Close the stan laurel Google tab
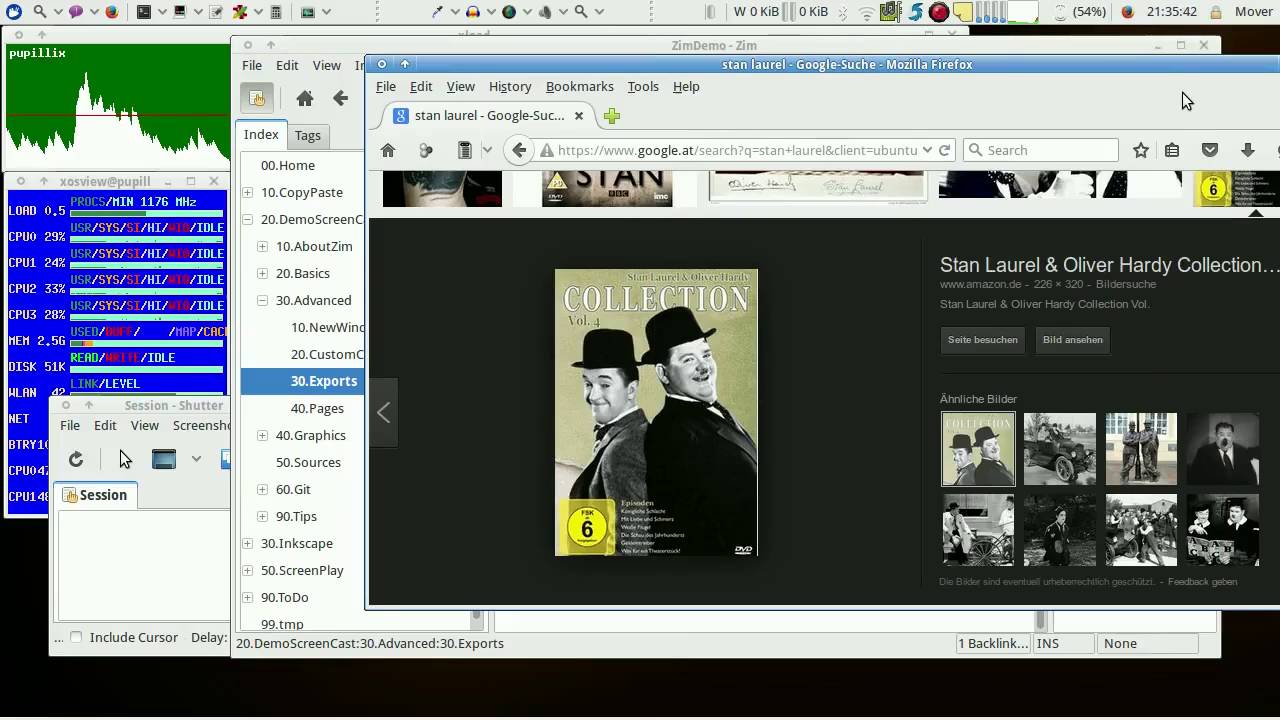The width and height of the screenshot is (1280, 720). 578,116
